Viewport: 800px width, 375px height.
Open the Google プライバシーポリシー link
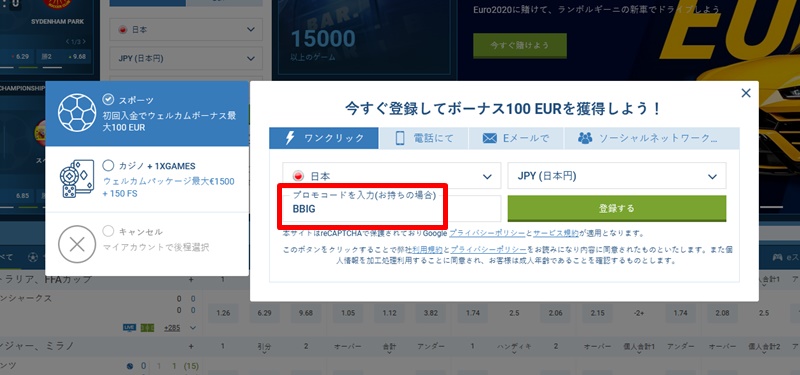coord(487,233)
